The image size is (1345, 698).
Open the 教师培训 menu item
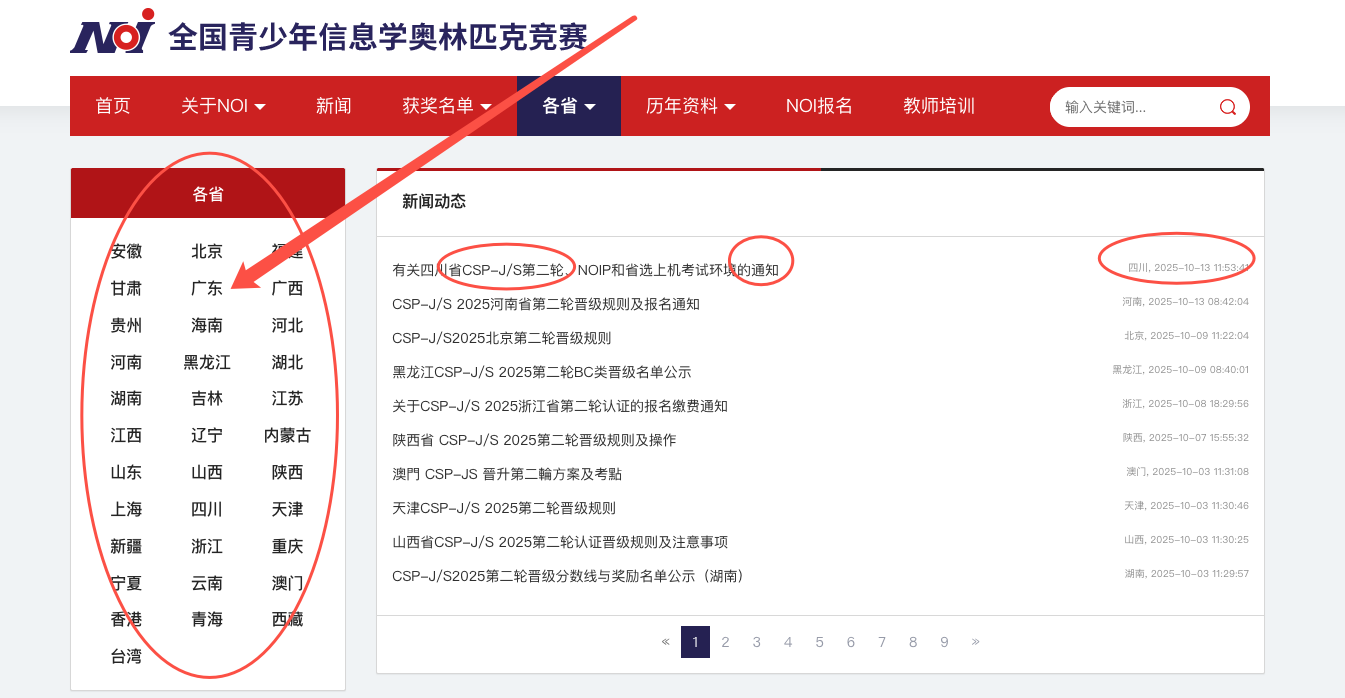pyautogui.click(x=938, y=106)
